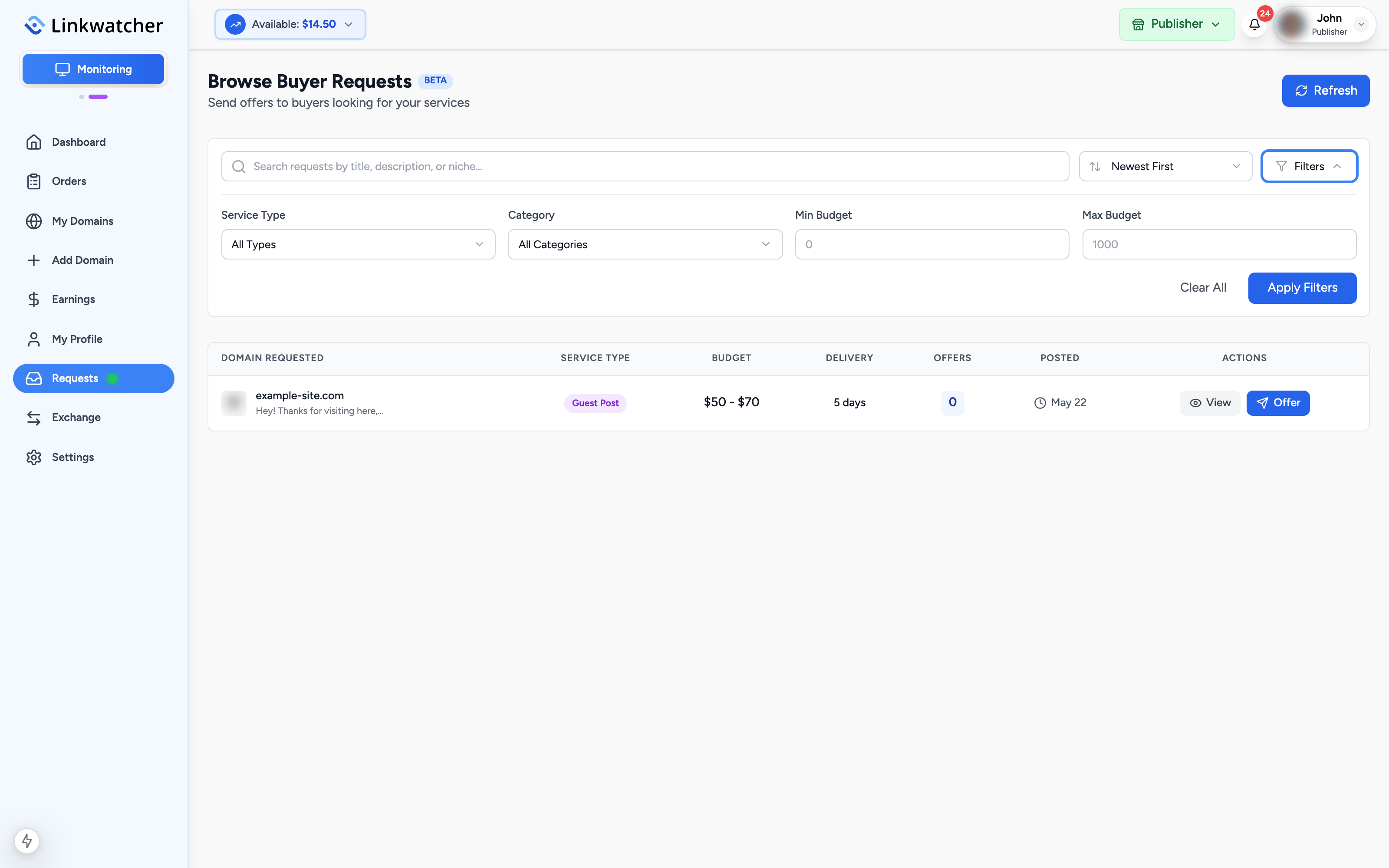1389x868 pixels.
Task: Click the BETA badge
Action: [x=435, y=80]
